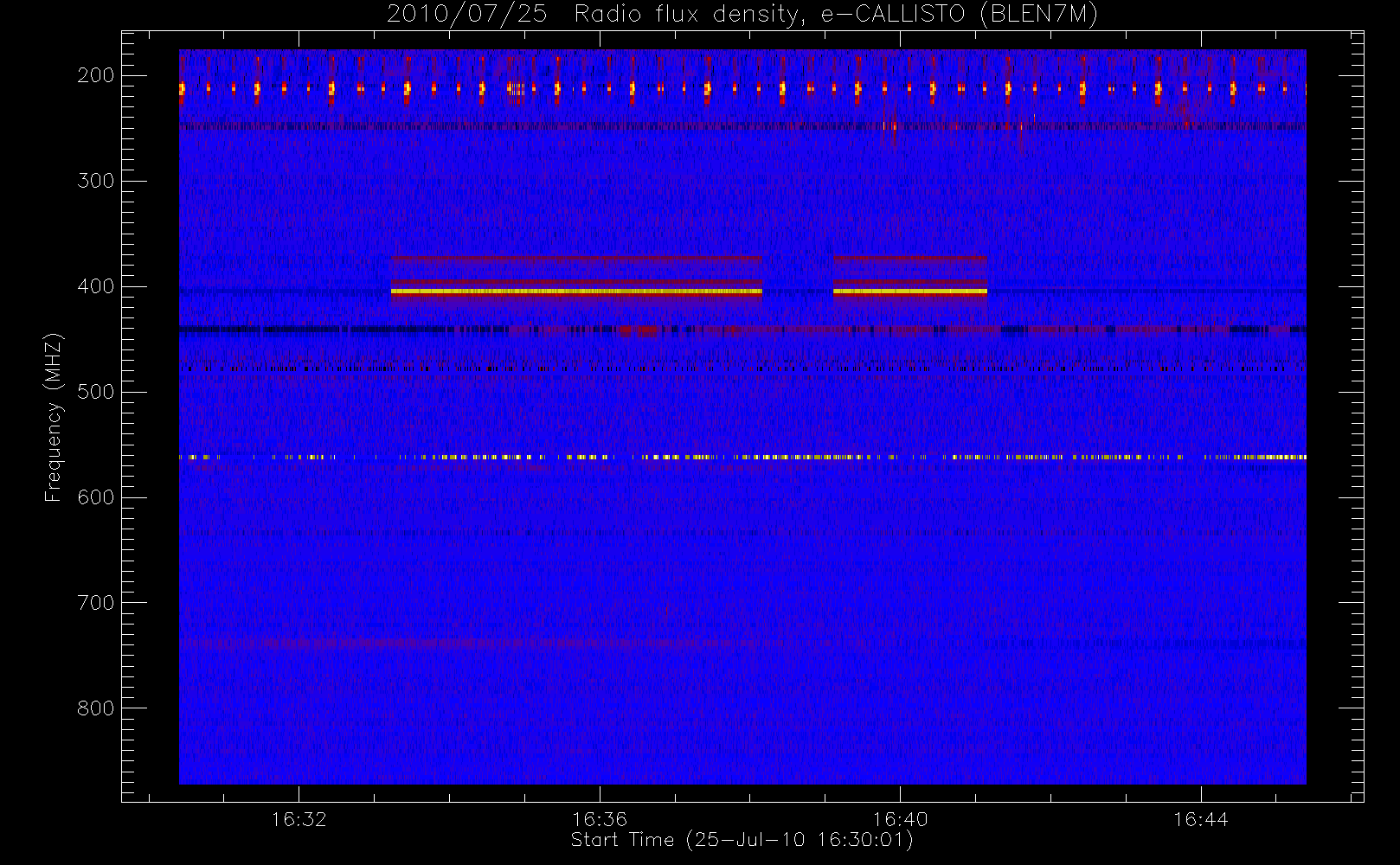The image size is (1400, 865).
Task: Click the 400 frequency tick label
Action: pos(96,286)
